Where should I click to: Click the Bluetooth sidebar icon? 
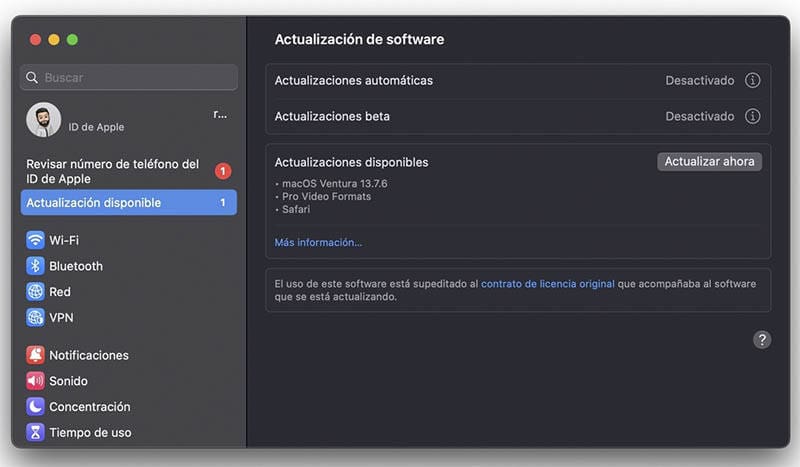36,266
